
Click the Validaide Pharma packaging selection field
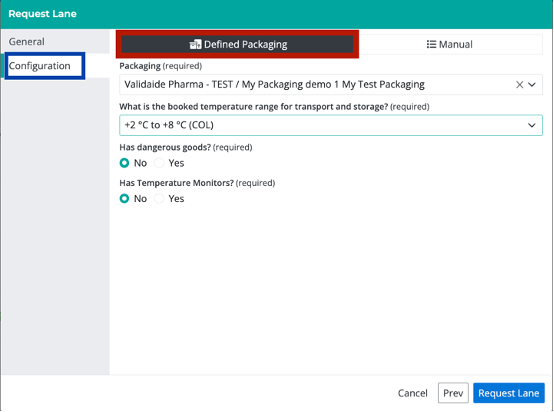tap(331, 85)
